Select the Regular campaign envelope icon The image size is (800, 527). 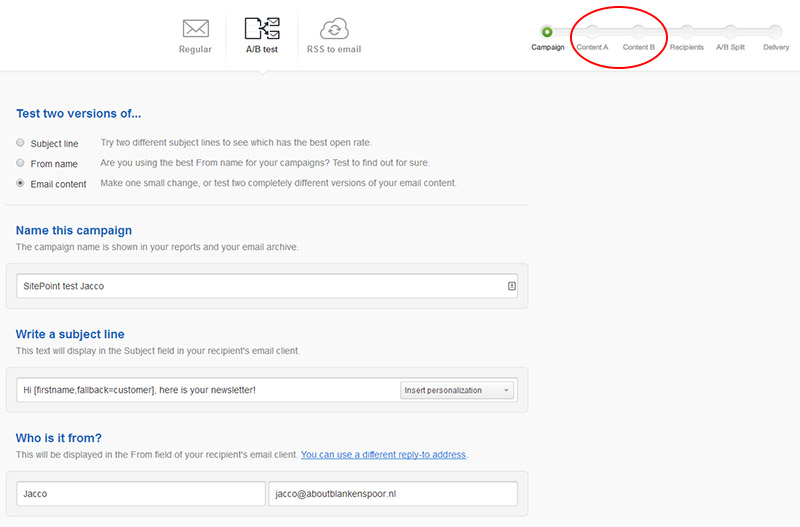(195, 29)
